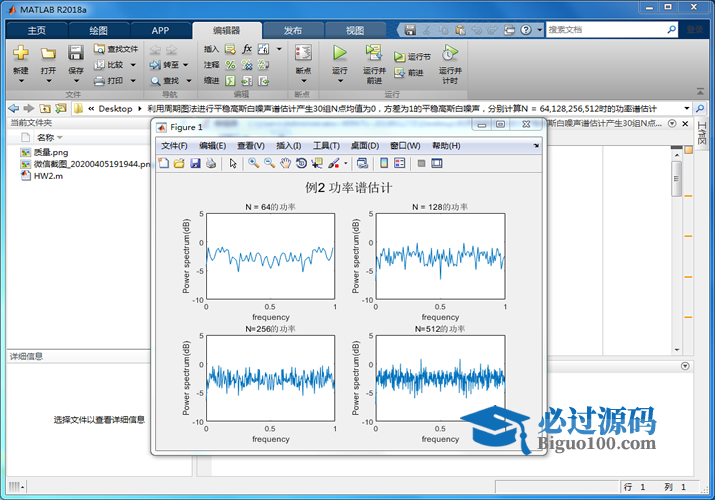Click Run and Advance (运行并前进) icon
Viewport: 715px width, 500px height.
click(x=374, y=53)
